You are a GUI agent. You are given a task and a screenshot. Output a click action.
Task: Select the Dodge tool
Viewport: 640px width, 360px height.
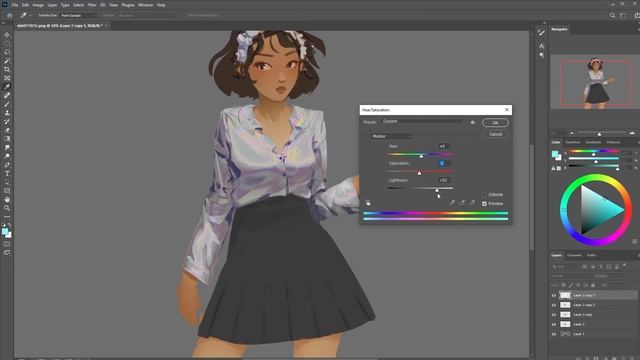pyautogui.click(x=7, y=156)
